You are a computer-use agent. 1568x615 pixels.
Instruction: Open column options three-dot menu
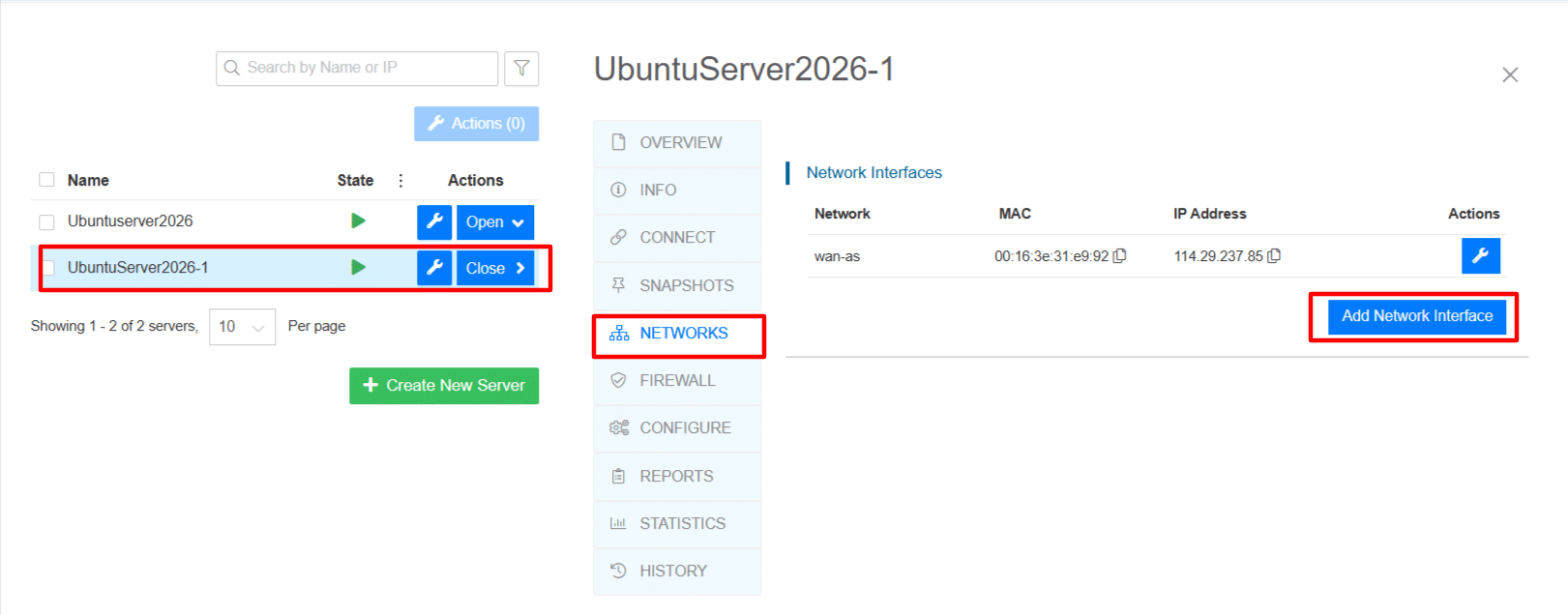(400, 181)
